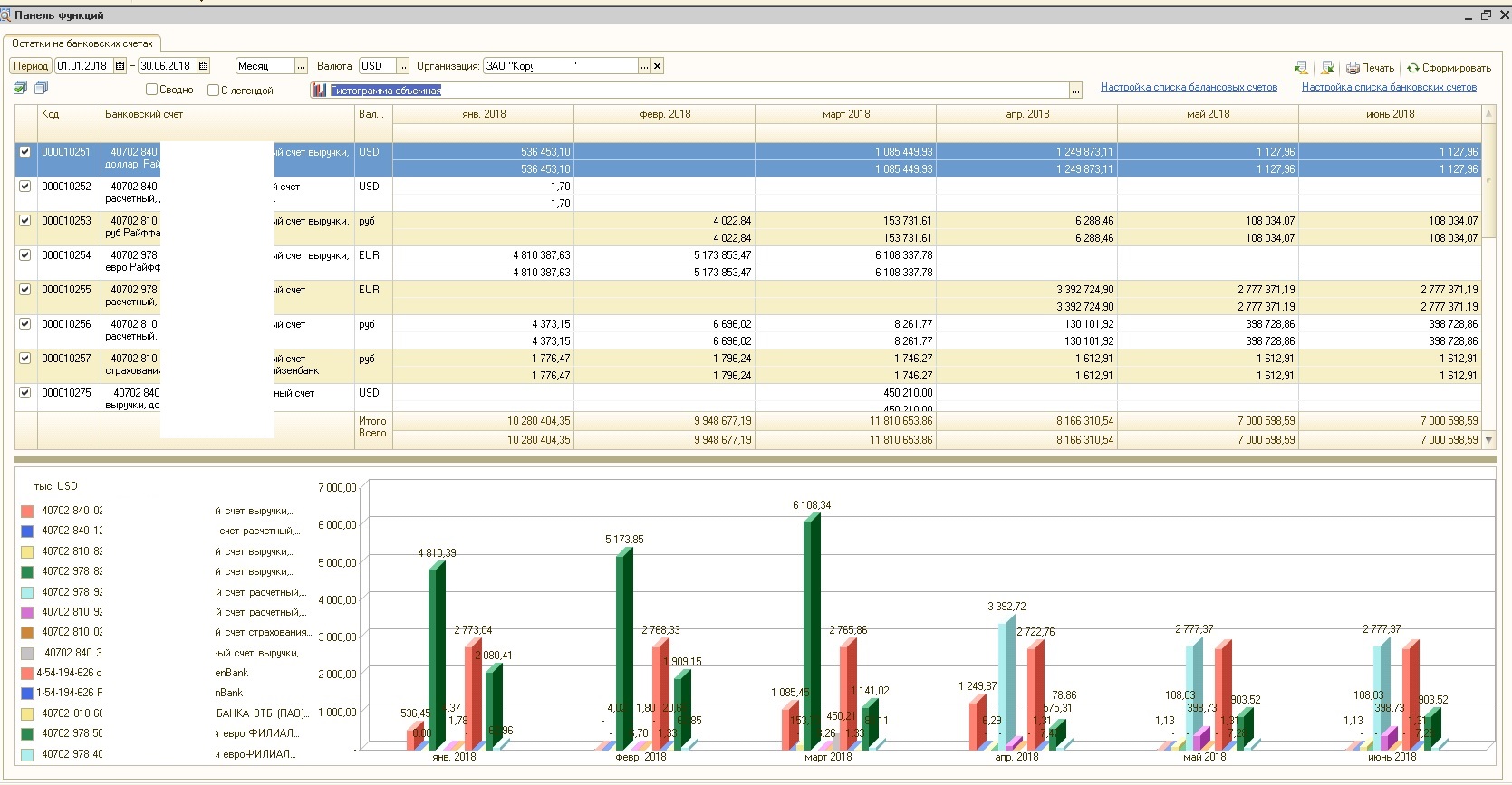The image size is (1512, 785).
Task: Open the Организация selection button
Action: point(644,66)
